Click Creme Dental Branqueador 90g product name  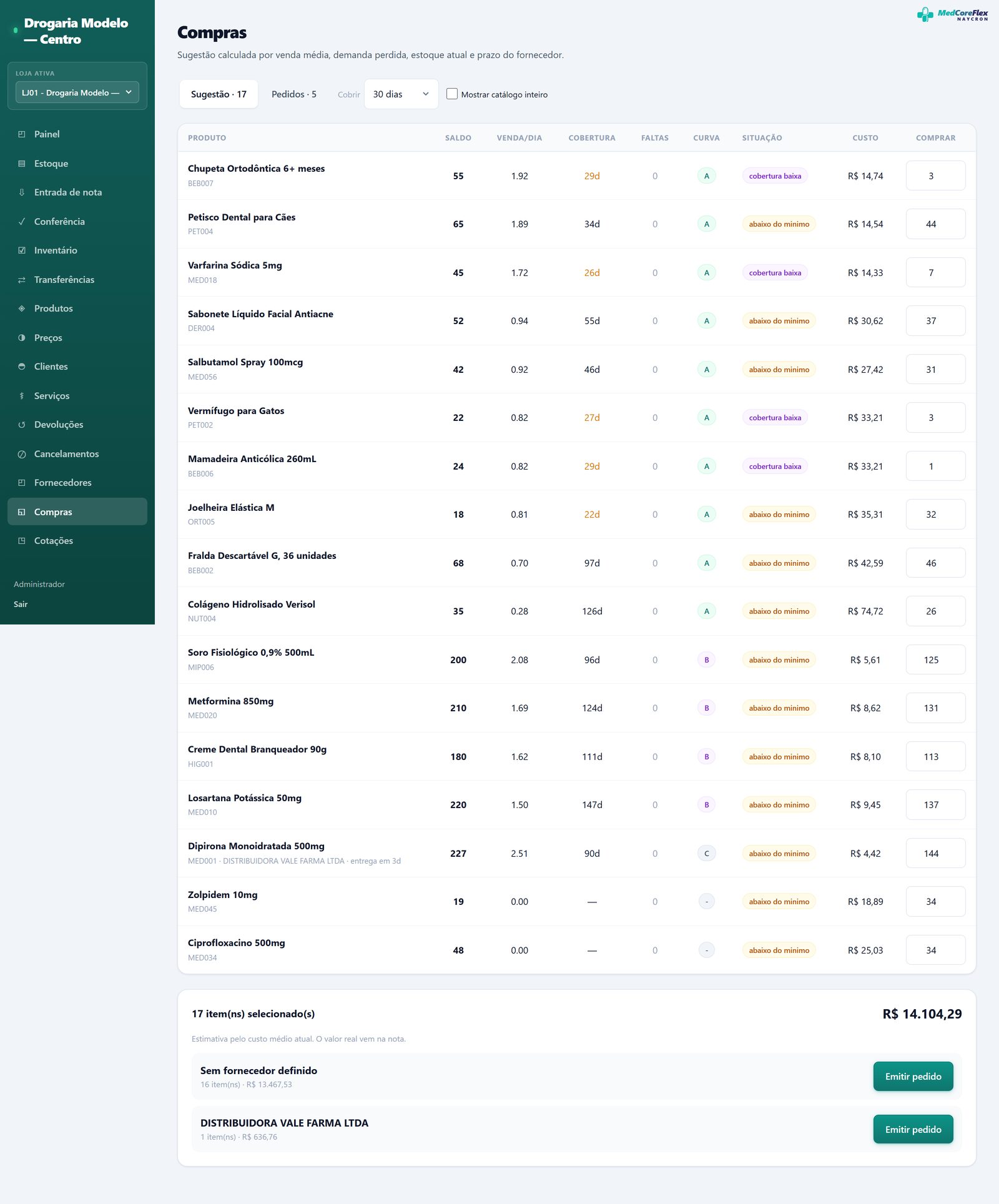[x=257, y=749]
